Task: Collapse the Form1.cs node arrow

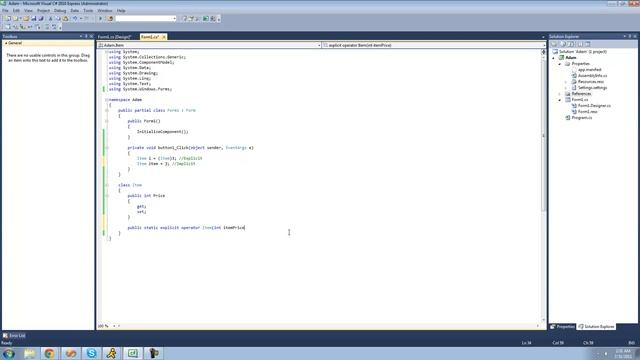Action: click(x=560, y=100)
